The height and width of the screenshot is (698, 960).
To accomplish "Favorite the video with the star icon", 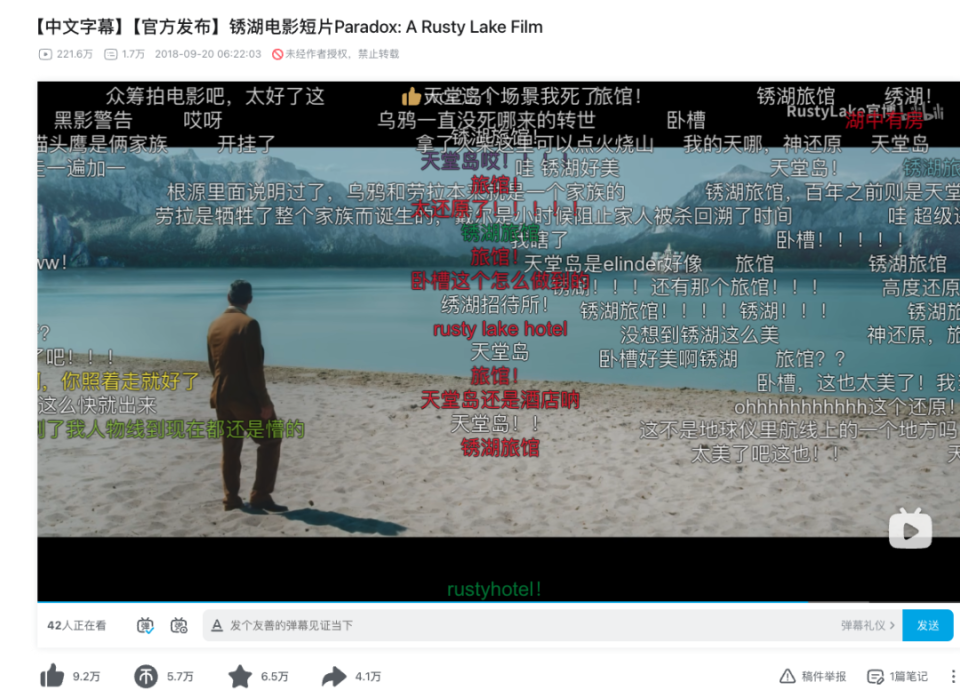I will 240,676.
